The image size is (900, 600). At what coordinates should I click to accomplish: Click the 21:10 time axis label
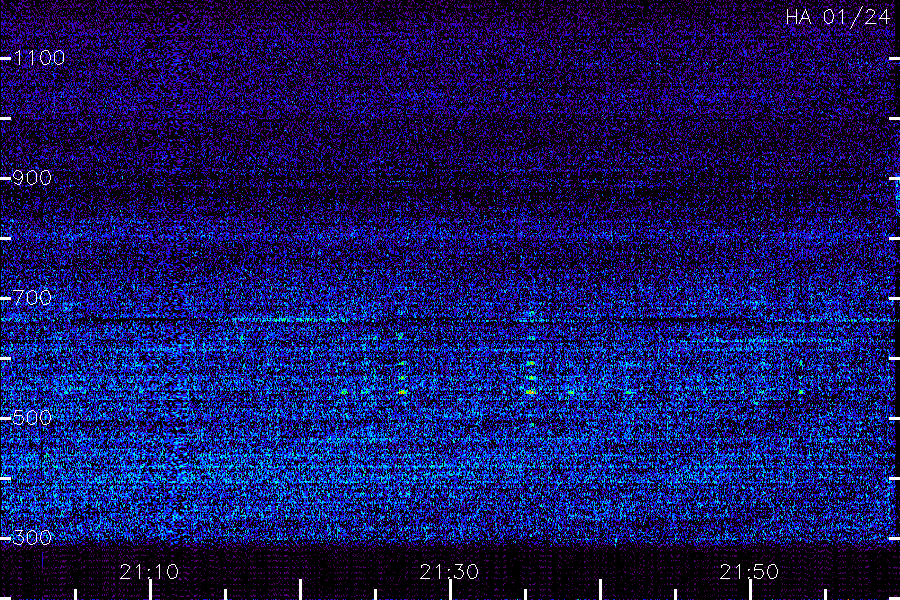(149, 572)
